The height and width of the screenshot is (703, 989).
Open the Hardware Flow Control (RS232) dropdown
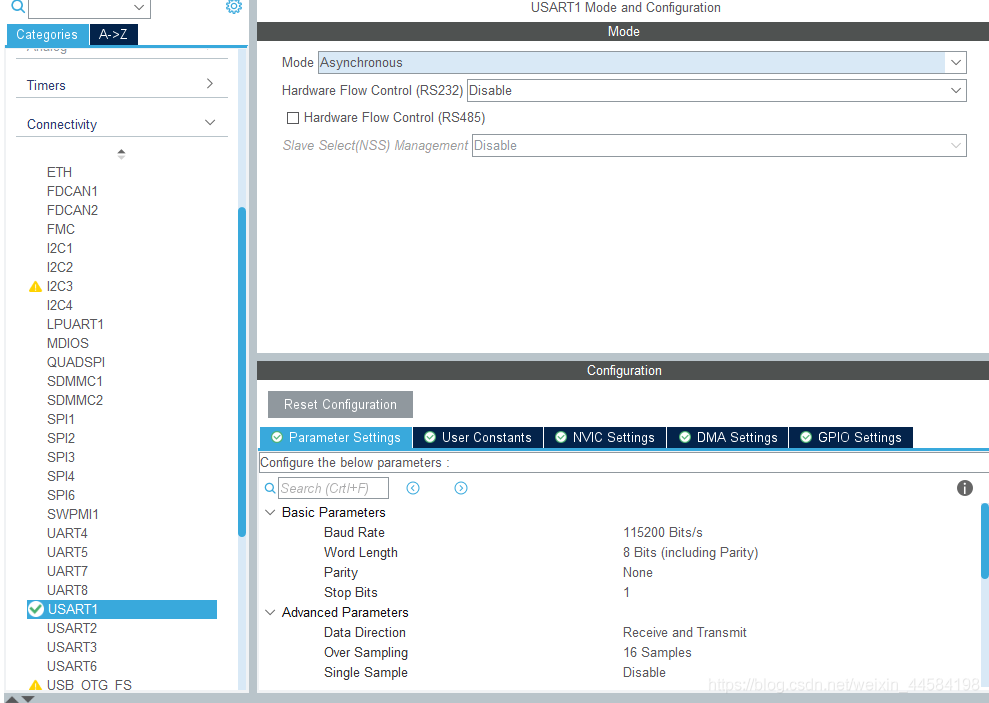coord(717,91)
